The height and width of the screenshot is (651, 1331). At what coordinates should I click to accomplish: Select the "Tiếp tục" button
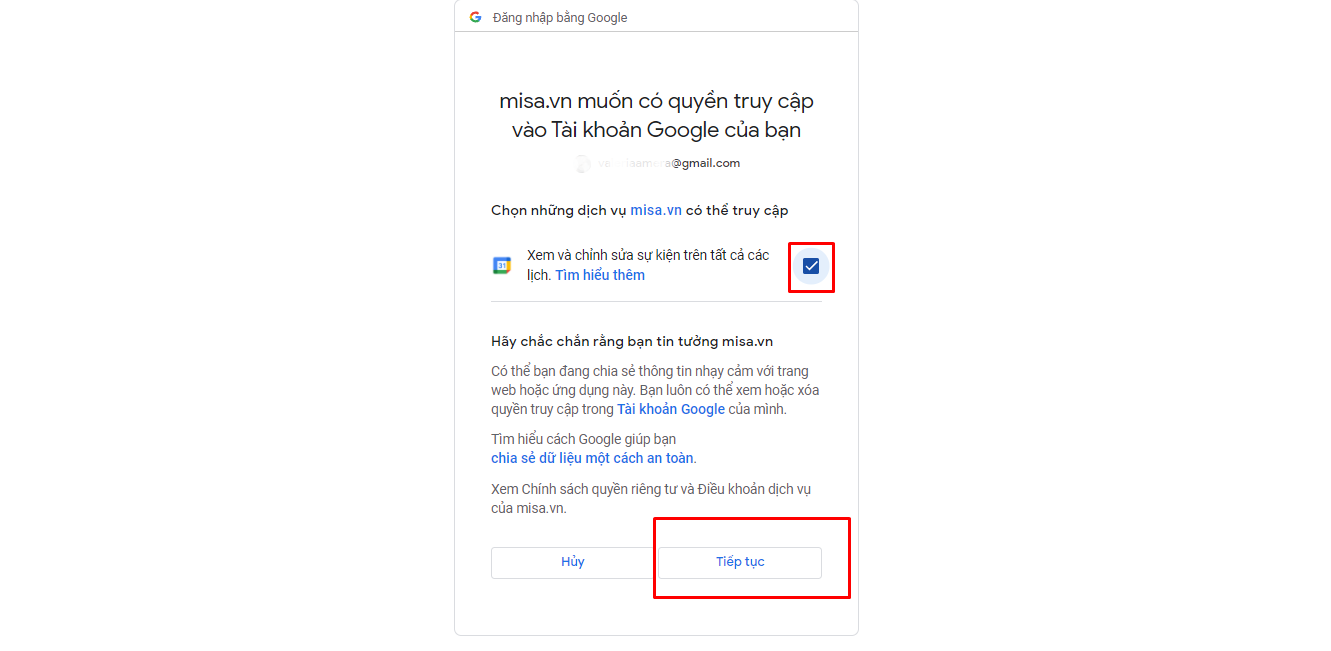click(740, 562)
